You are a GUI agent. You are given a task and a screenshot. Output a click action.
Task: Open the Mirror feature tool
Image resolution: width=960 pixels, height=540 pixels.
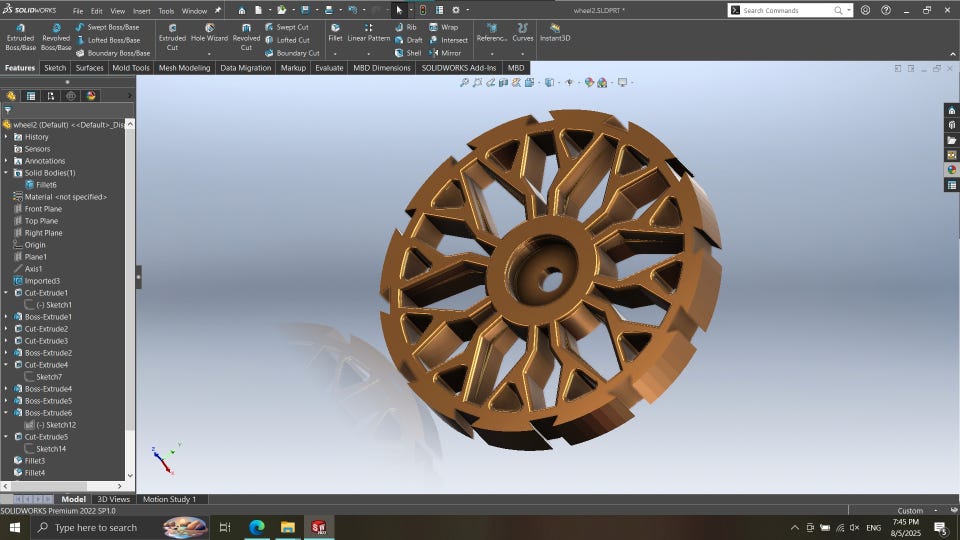(445, 53)
